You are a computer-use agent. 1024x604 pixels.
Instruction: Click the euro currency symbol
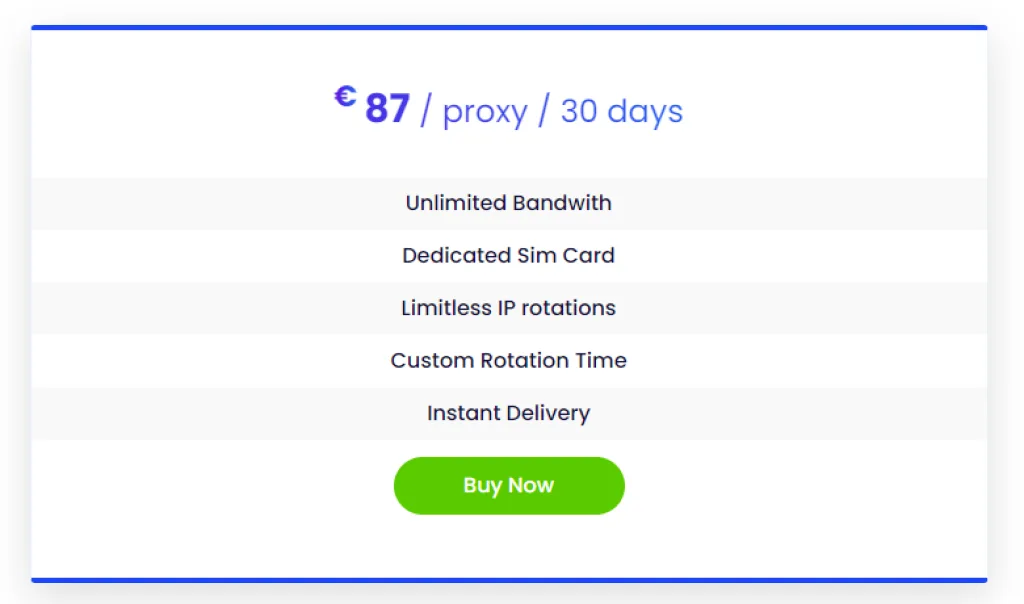click(x=345, y=97)
